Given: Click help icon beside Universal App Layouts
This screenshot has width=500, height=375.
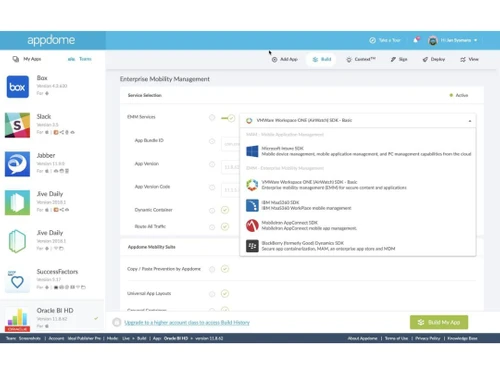Looking at the screenshot, I should click(x=212, y=294).
